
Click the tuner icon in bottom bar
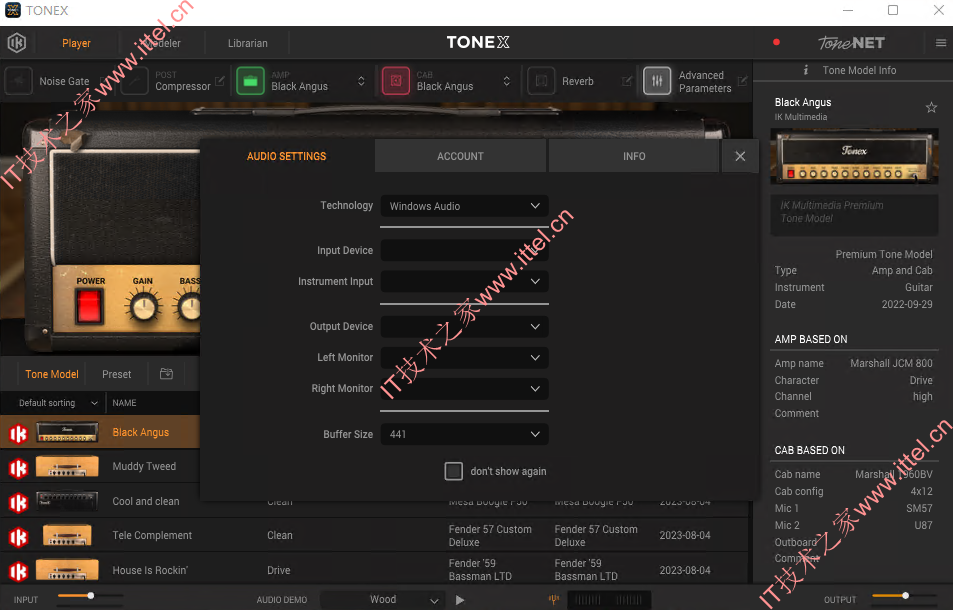[x=554, y=600]
